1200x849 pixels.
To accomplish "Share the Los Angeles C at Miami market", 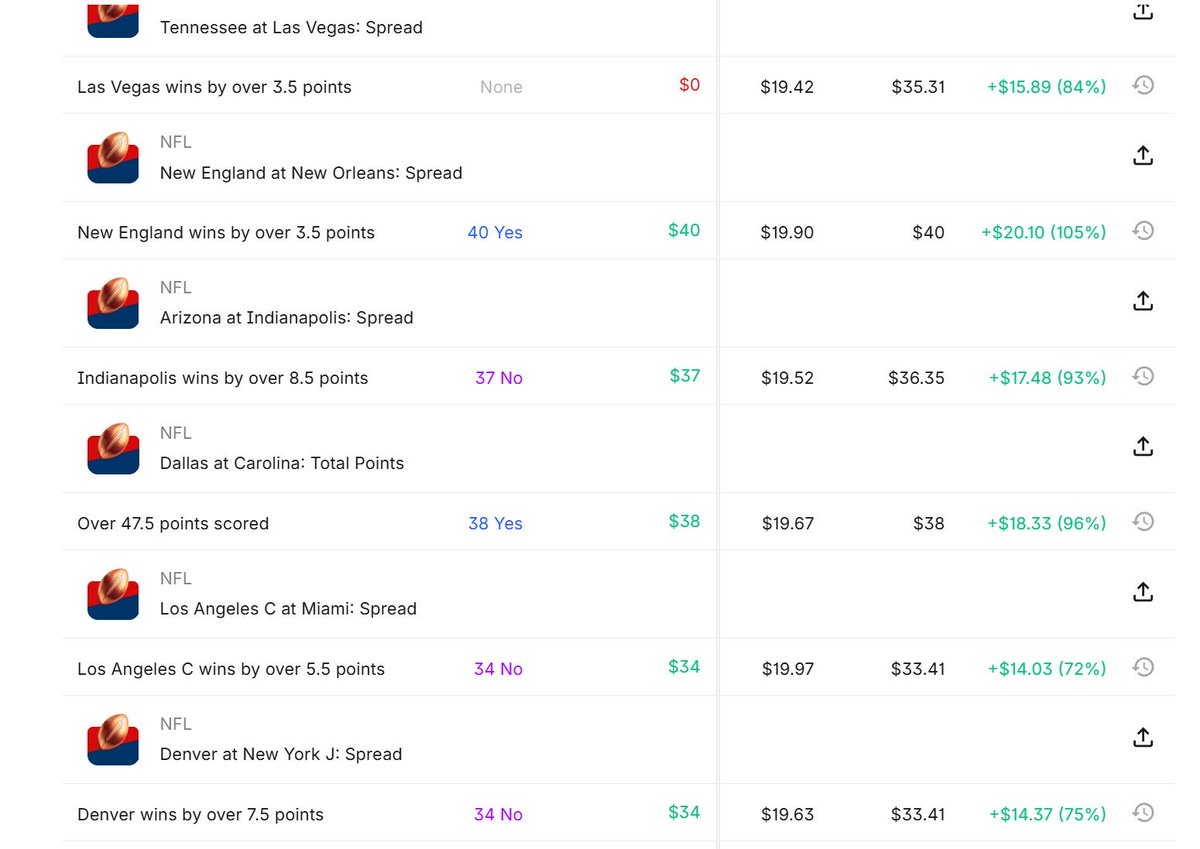I will [1142, 591].
